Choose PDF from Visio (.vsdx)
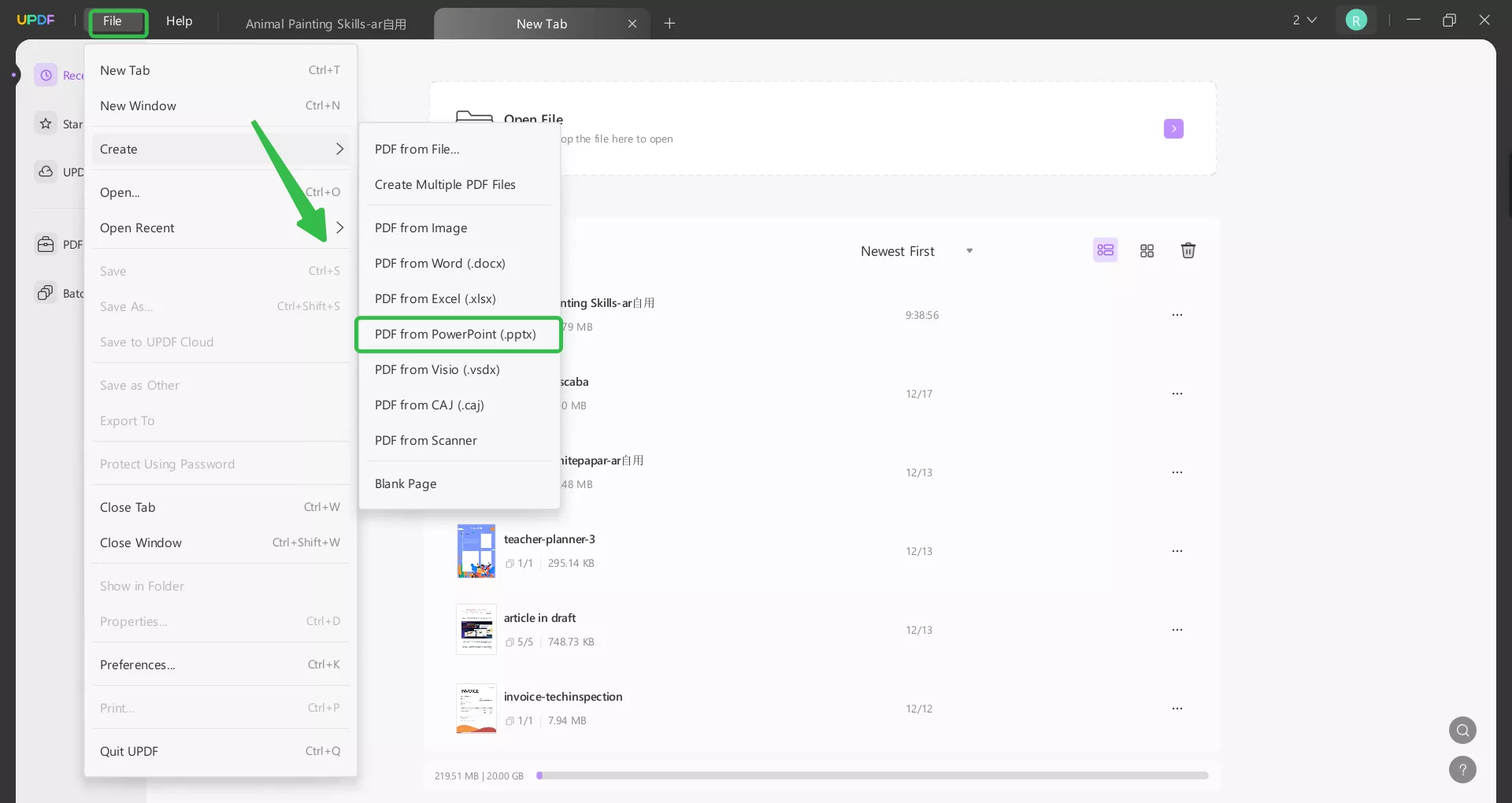This screenshot has height=803, width=1512. pyautogui.click(x=459, y=369)
